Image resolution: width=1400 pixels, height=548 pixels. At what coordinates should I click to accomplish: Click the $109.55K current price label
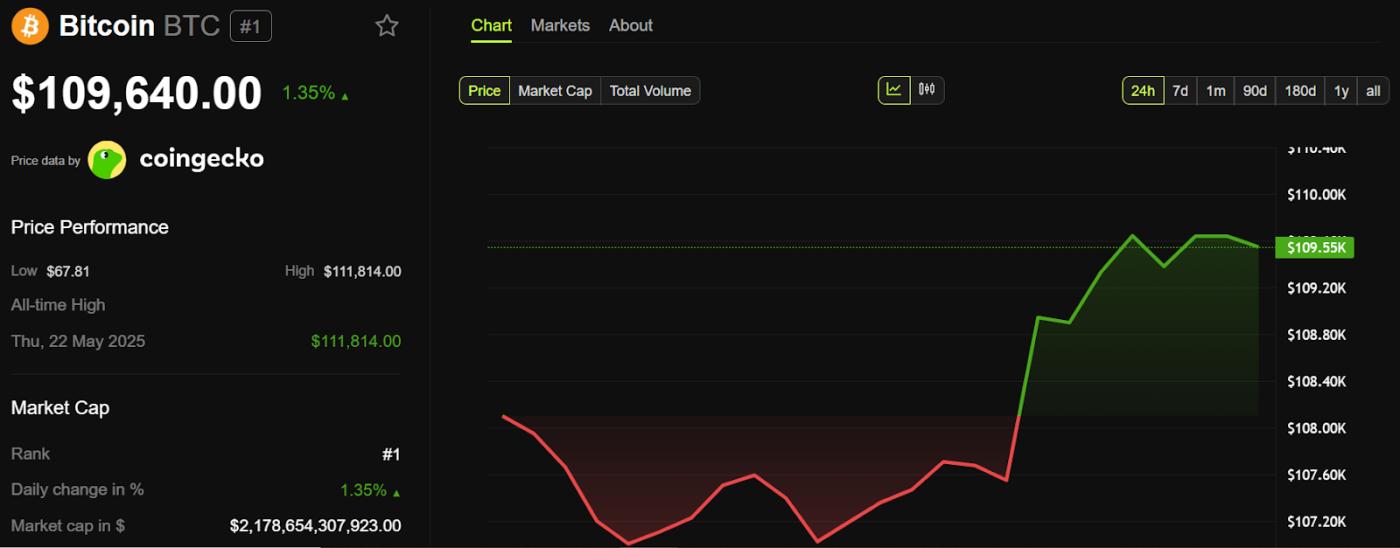tap(1315, 247)
